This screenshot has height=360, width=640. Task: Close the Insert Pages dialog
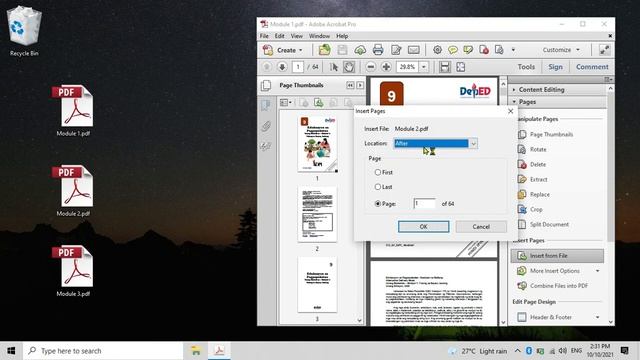(510, 111)
